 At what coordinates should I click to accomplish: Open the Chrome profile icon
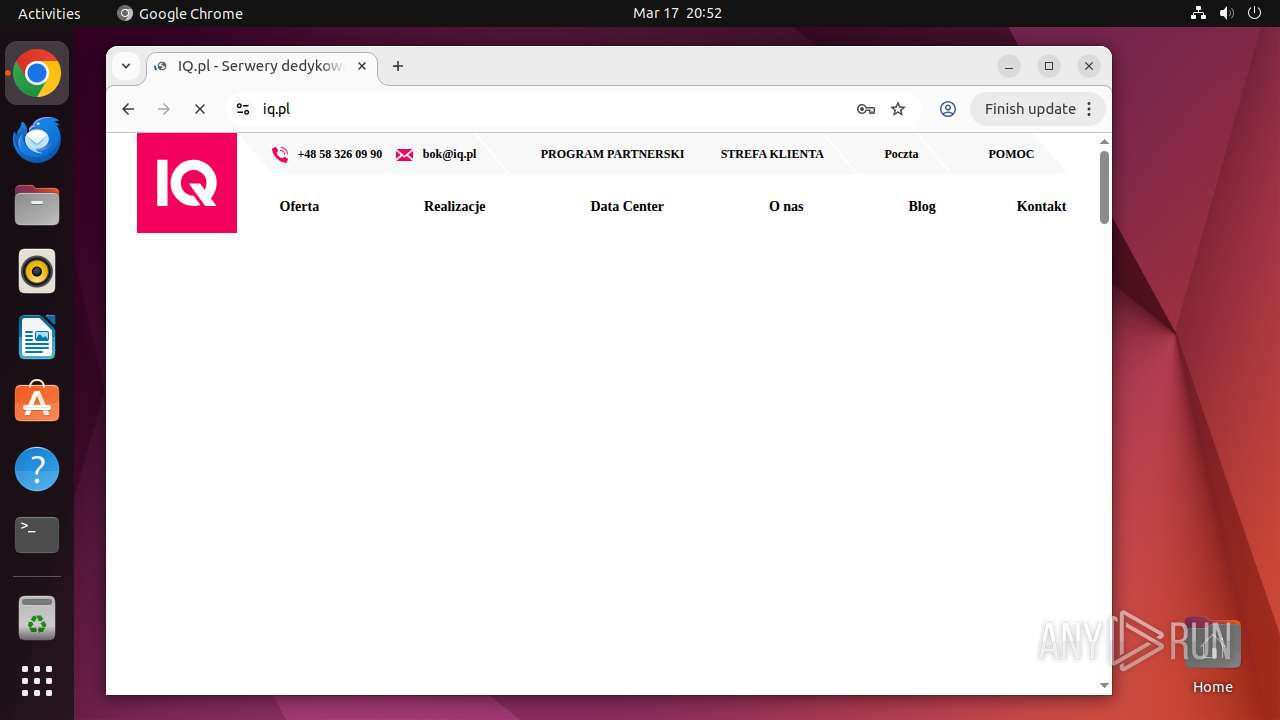pyautogui.click(x=948, y=109)
